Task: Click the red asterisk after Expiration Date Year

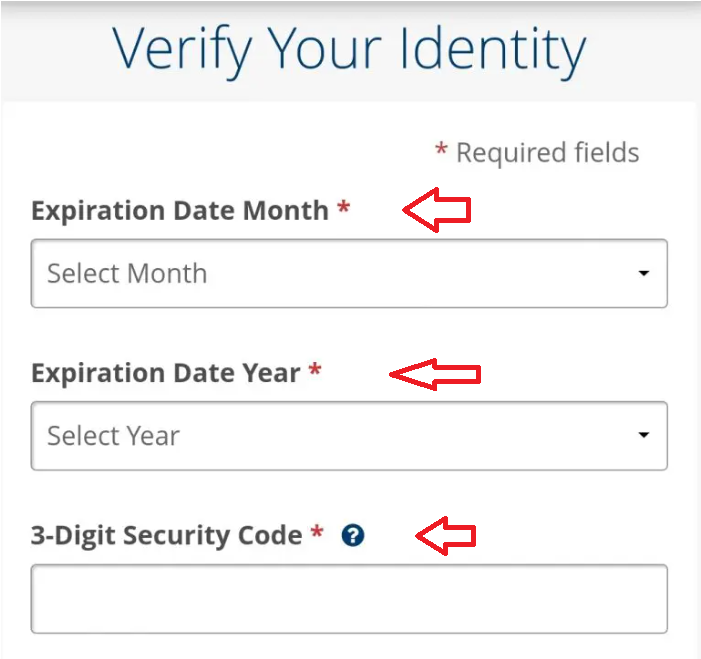Action: click(x=315, y=371)
